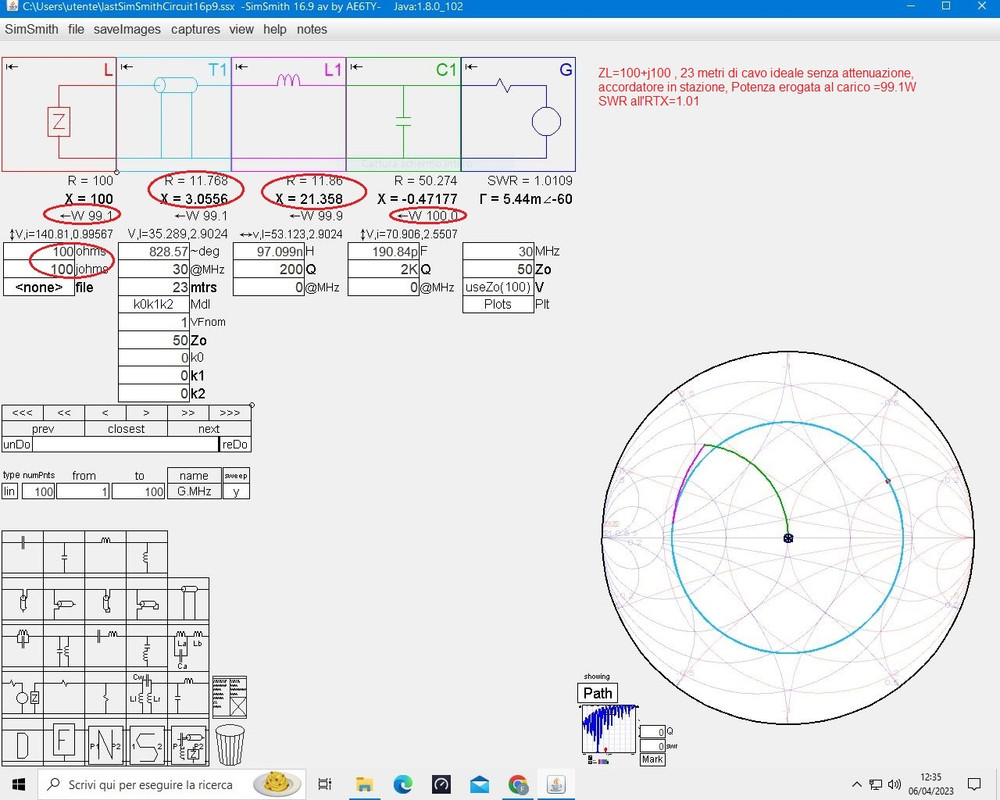1000x800 pixels.
Task: Click the text block icon above trash
Action: [229, 697]
